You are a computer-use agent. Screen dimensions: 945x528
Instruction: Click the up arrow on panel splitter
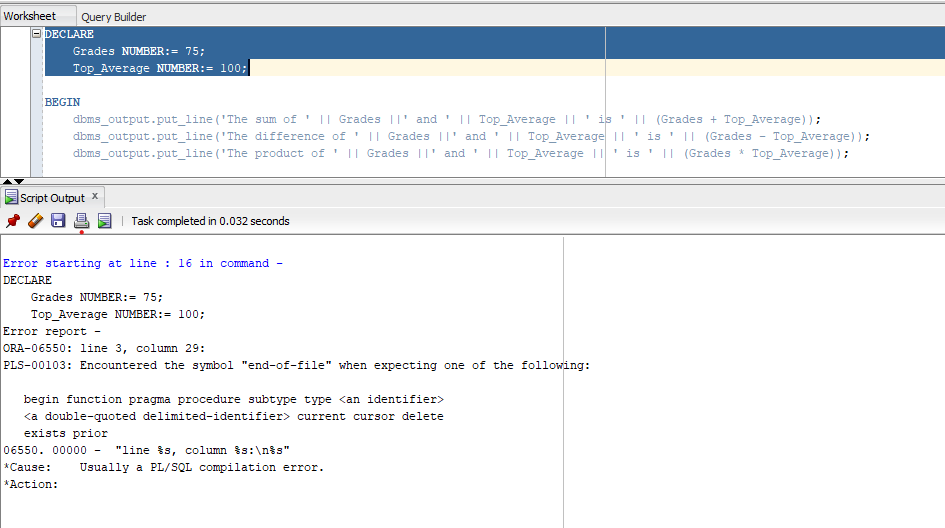click(x=7, y=181)
